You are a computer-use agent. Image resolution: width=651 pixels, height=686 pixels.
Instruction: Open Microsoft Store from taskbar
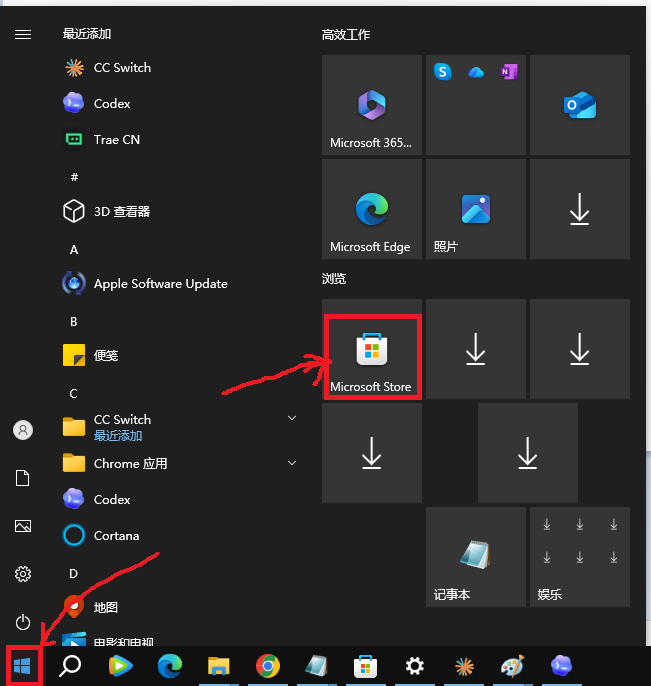pos(366,666)
